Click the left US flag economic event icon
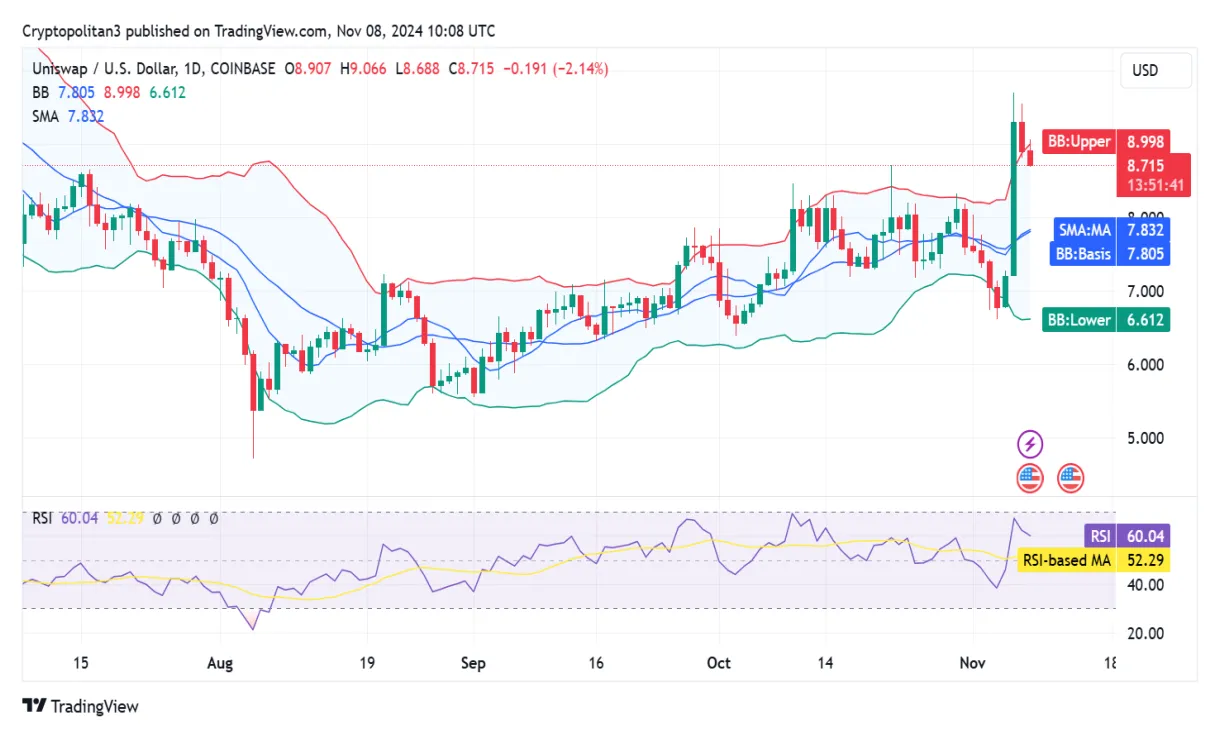Screen dimensions: 1220x740 [1029, 477]
